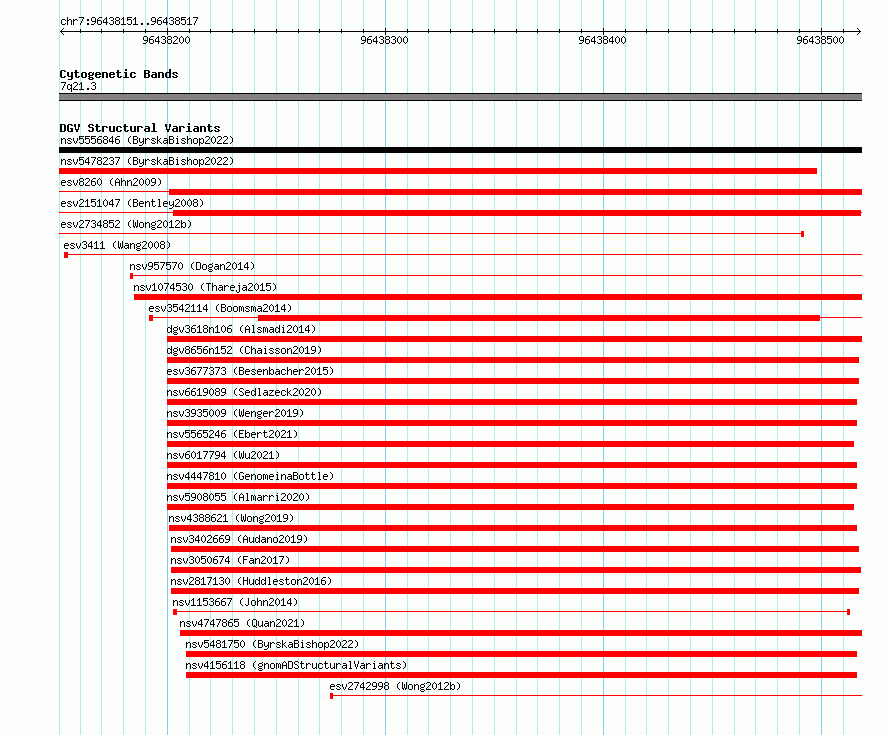Click esv3411 (Wang2008) variant label
This screenshot has width=890, height=735.
click(x=117, y=245)
